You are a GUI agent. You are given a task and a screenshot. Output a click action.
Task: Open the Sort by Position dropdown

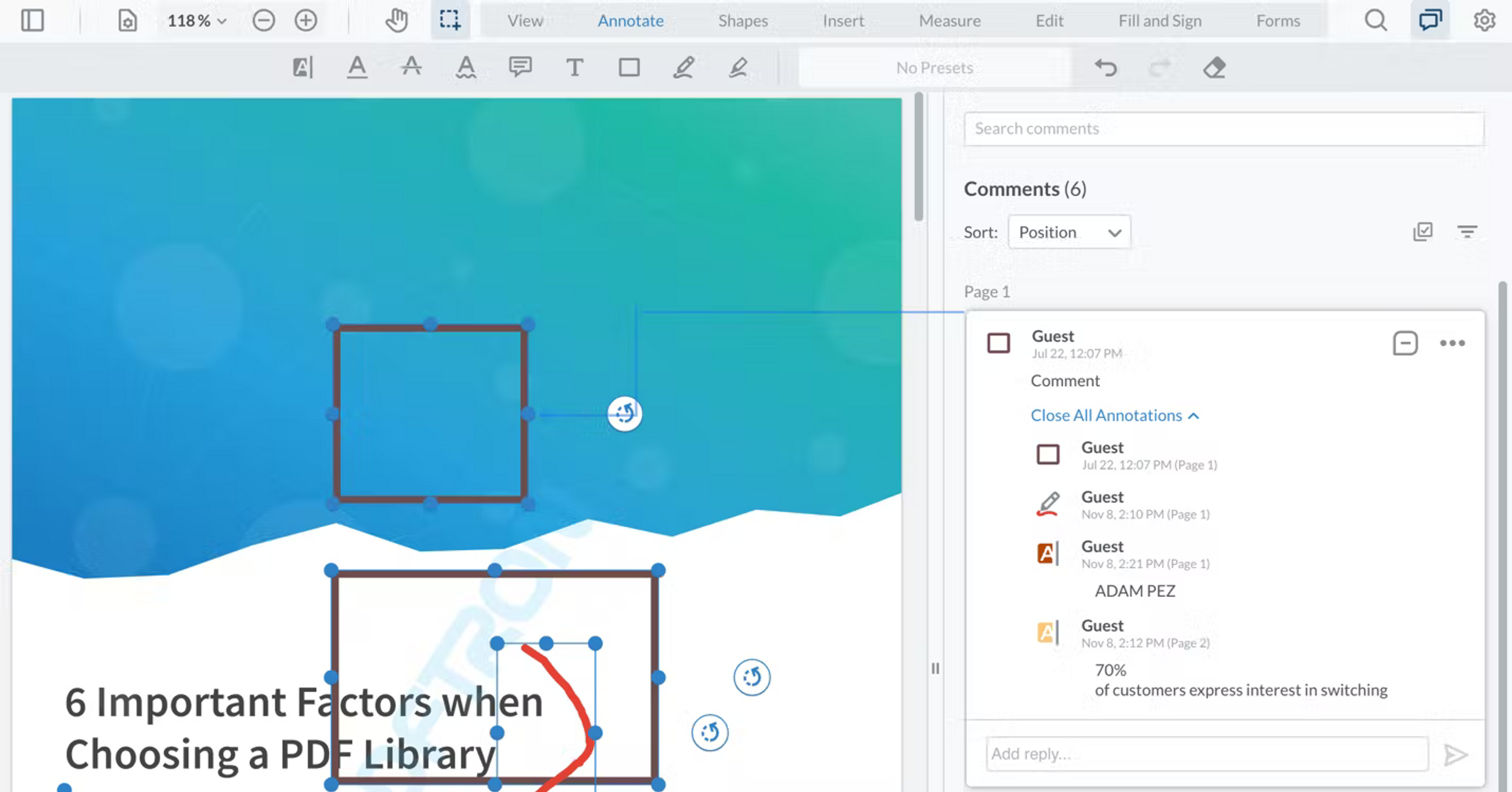click(1069, 232)
